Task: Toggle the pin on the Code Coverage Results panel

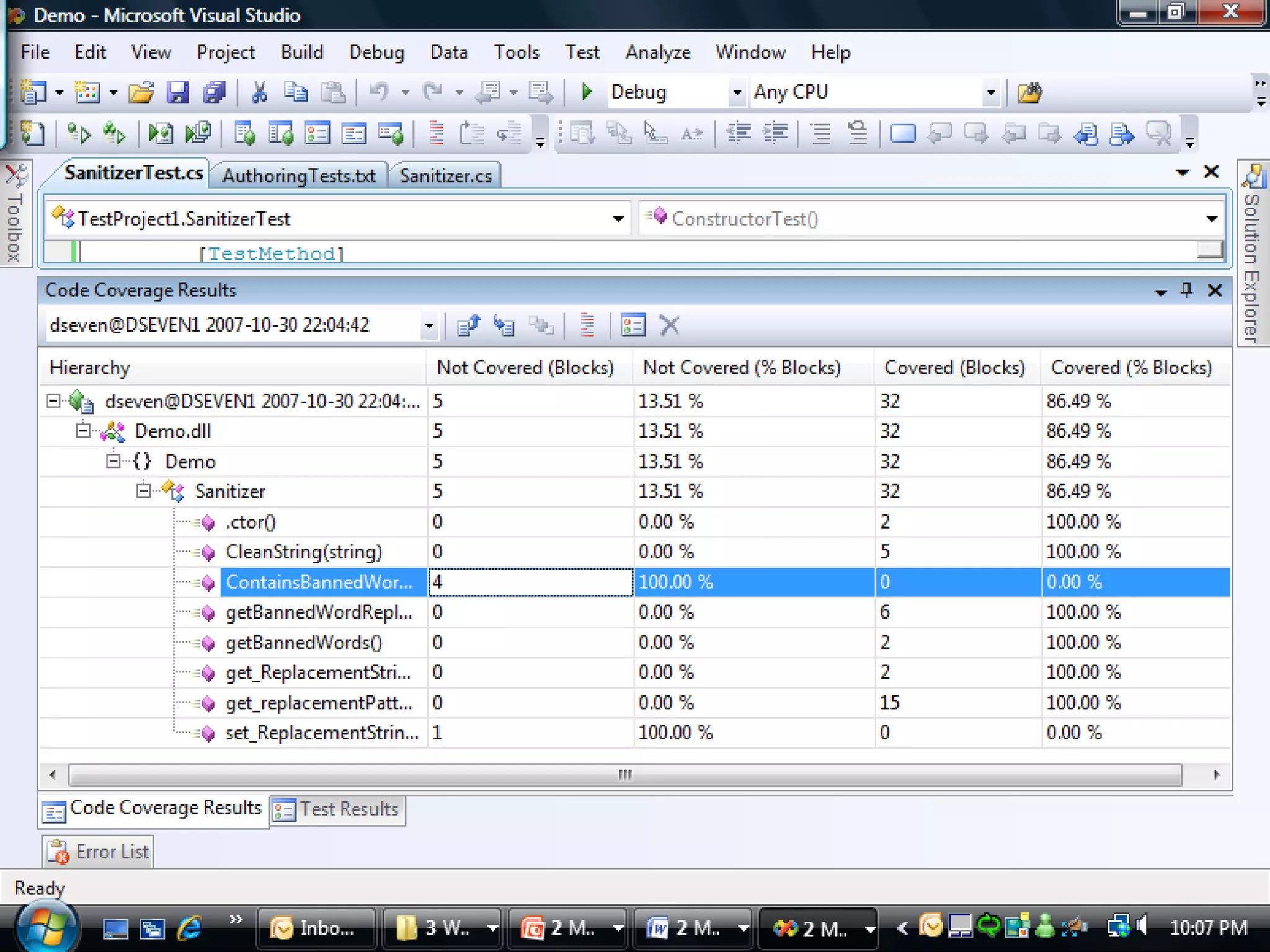Action: pyautogui.click(x=1186, y=290)
